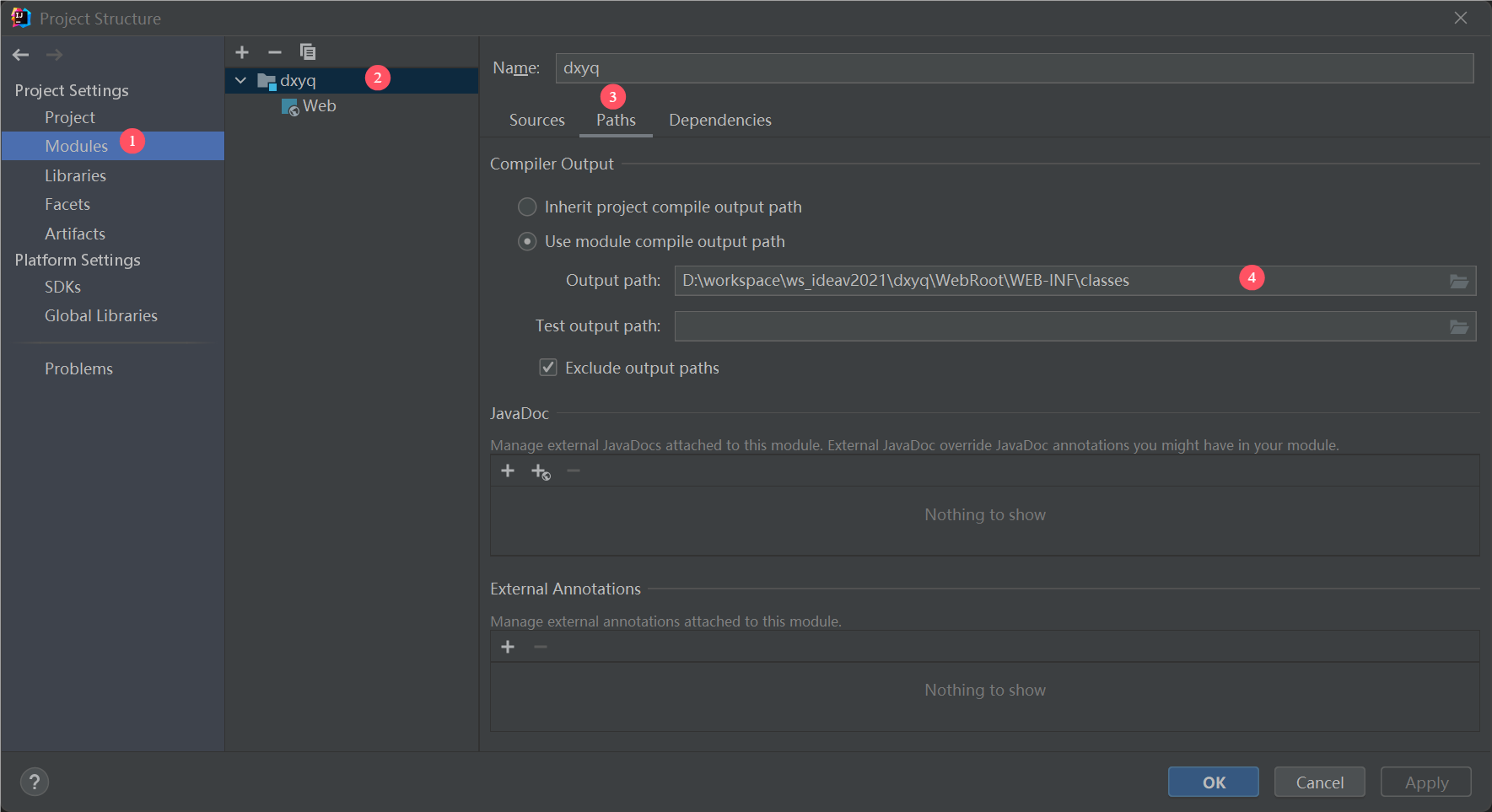Switch to the Sources tab

pyautogui.click(x=536, y=121)
